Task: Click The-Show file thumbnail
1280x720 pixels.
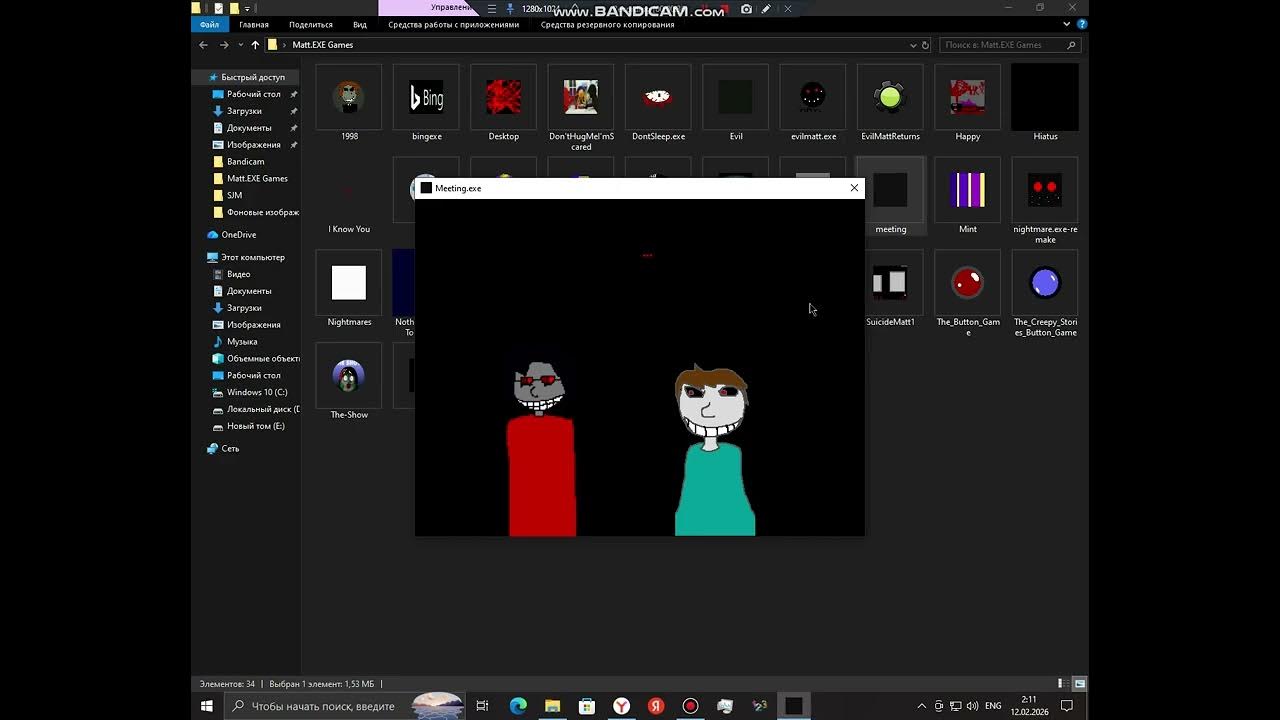Action: (349, 377)
